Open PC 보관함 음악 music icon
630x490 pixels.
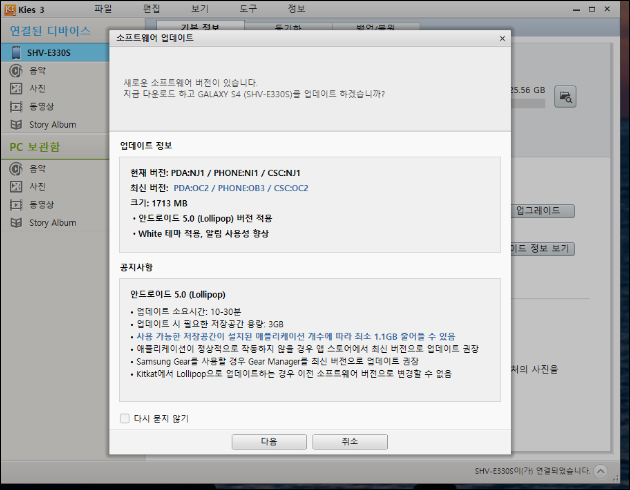click(x=16, y=169)
